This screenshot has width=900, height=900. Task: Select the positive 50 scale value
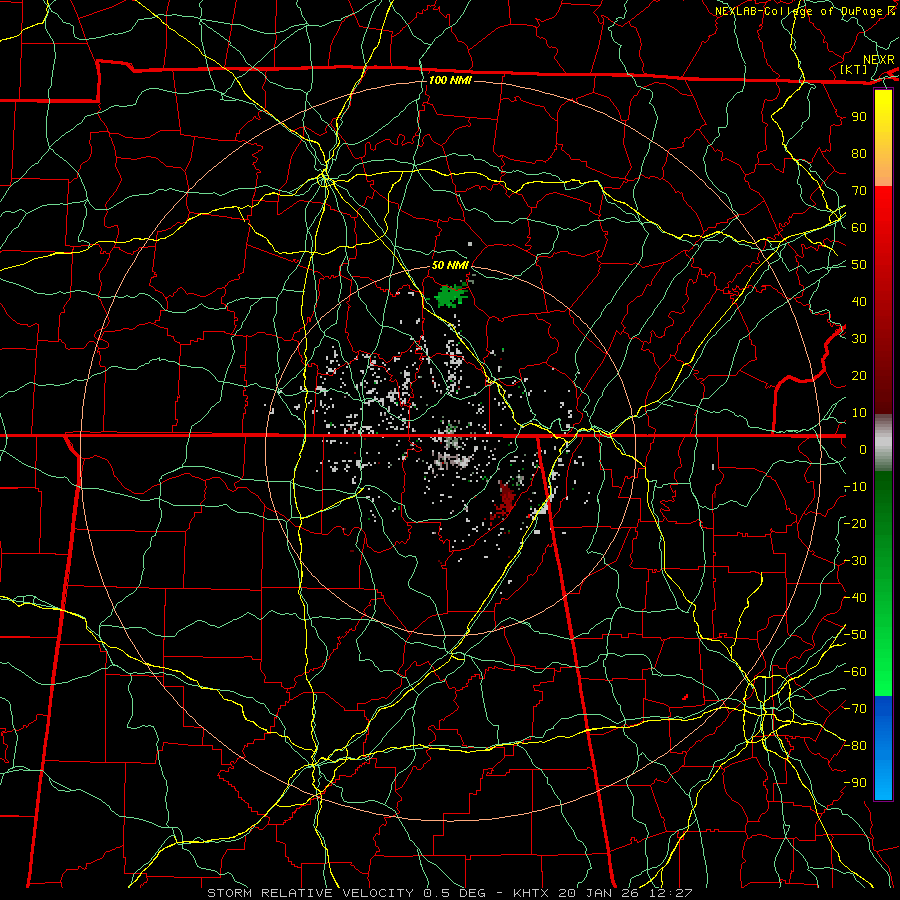tap(859, 265)
